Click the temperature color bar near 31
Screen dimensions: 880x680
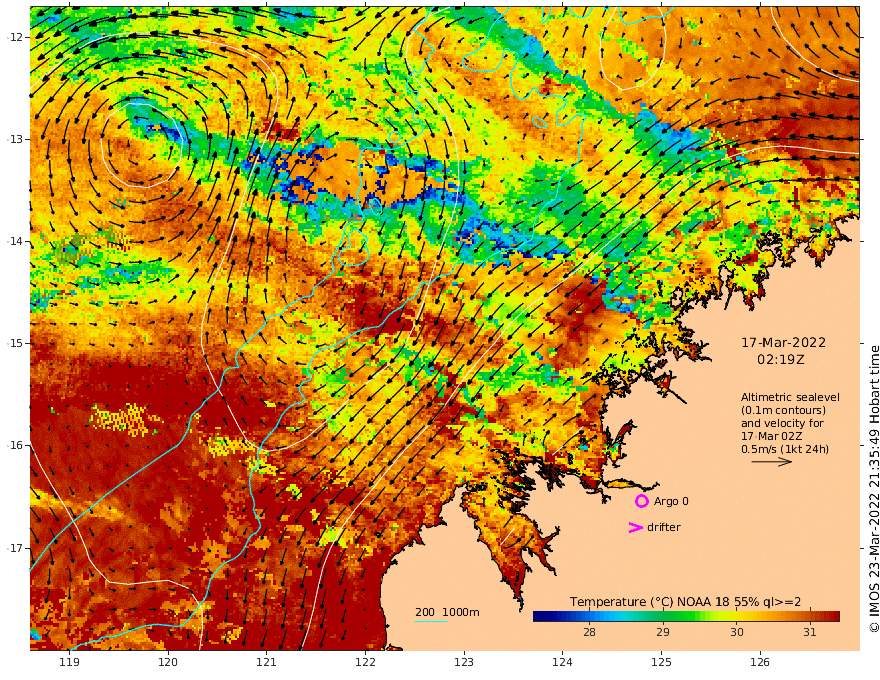pyautogui.click(x=809, y=617)
